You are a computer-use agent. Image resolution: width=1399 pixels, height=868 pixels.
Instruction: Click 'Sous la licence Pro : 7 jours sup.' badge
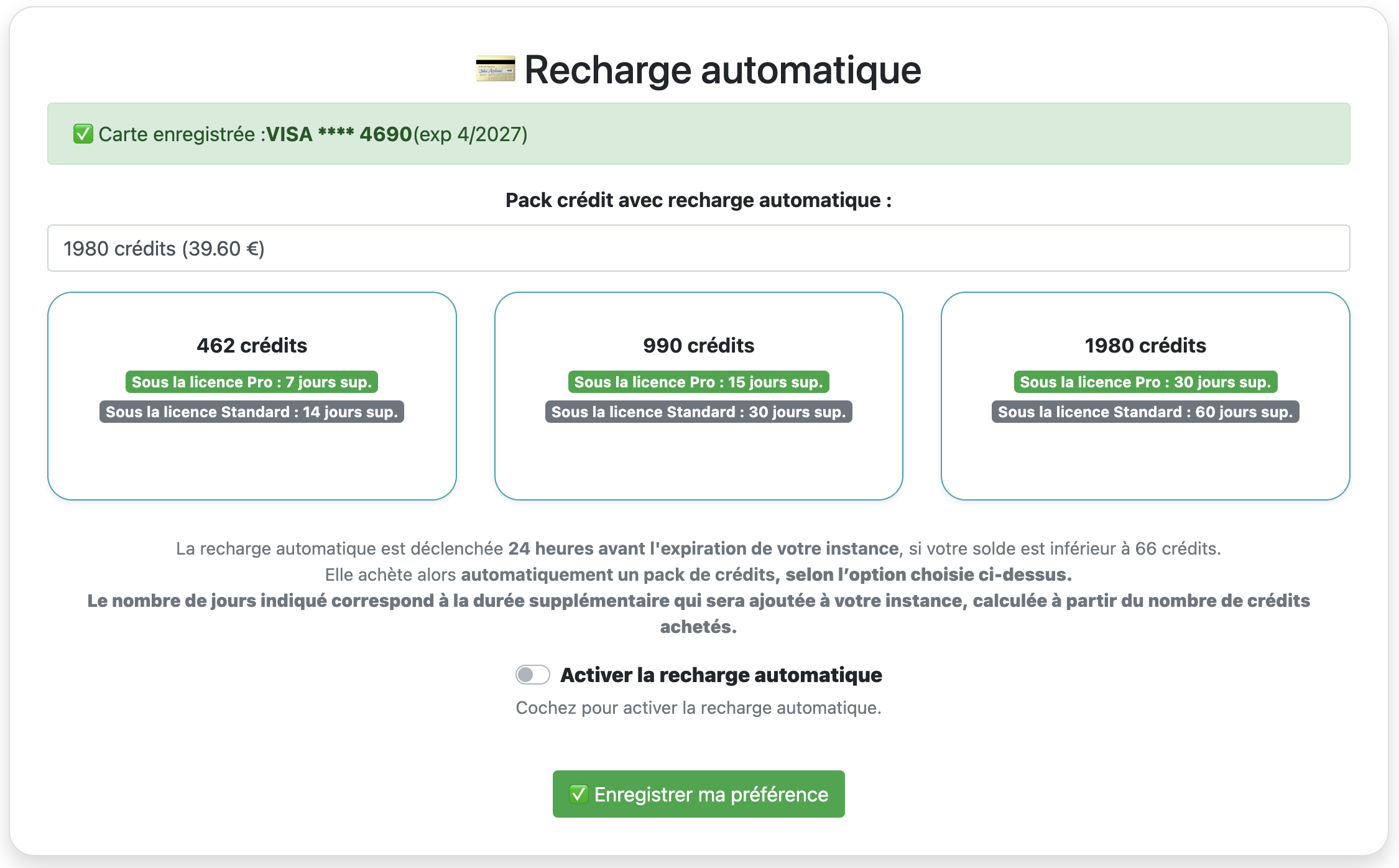(252, 382)
